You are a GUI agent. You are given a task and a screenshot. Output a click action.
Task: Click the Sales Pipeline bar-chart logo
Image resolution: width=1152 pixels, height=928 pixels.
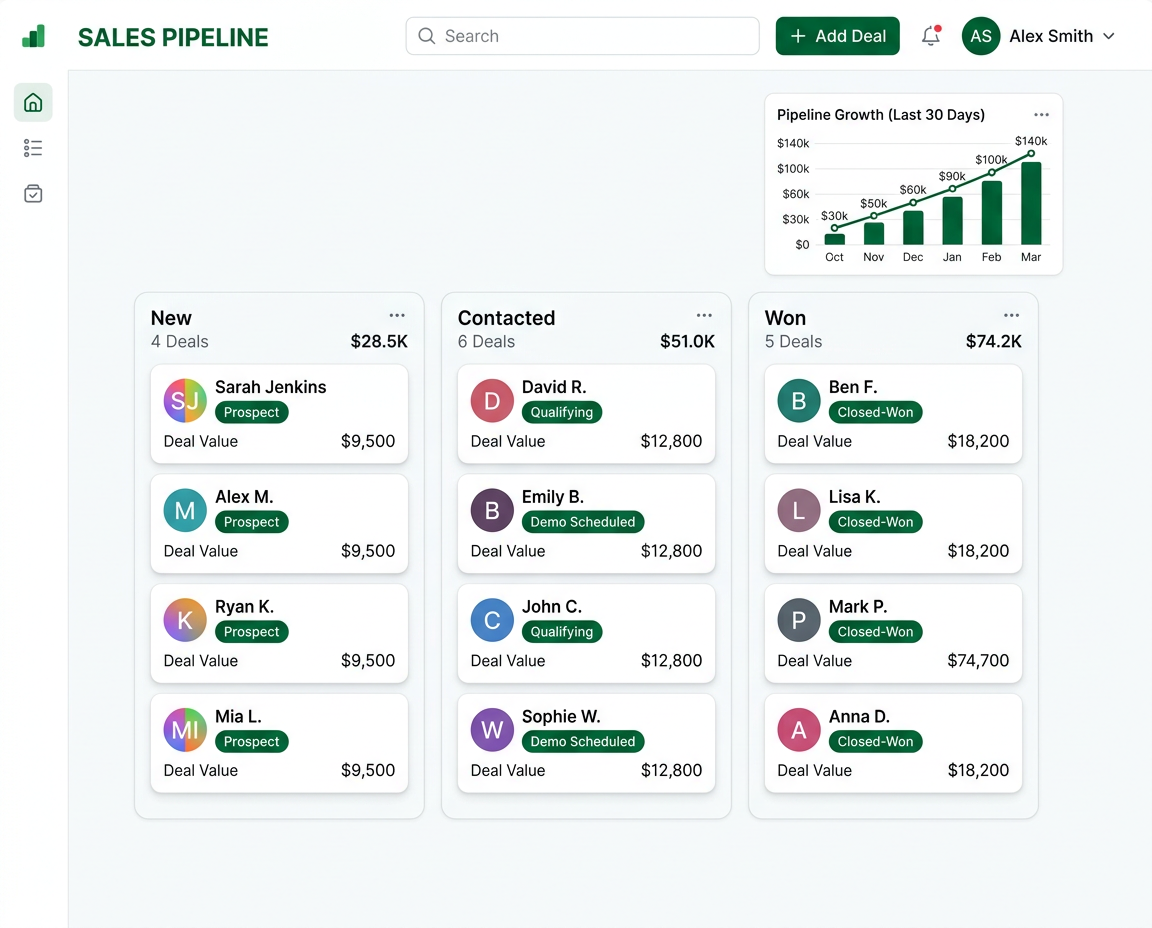click(34, 36)
